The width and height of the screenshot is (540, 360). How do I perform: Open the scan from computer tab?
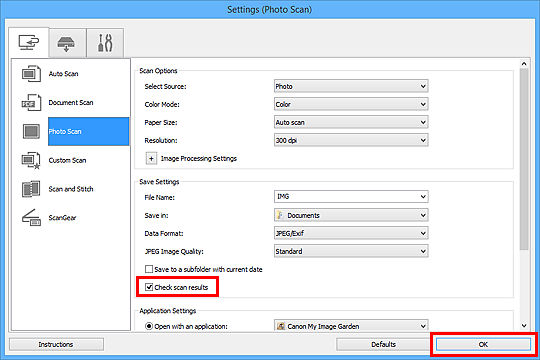[x=29, y=43]
